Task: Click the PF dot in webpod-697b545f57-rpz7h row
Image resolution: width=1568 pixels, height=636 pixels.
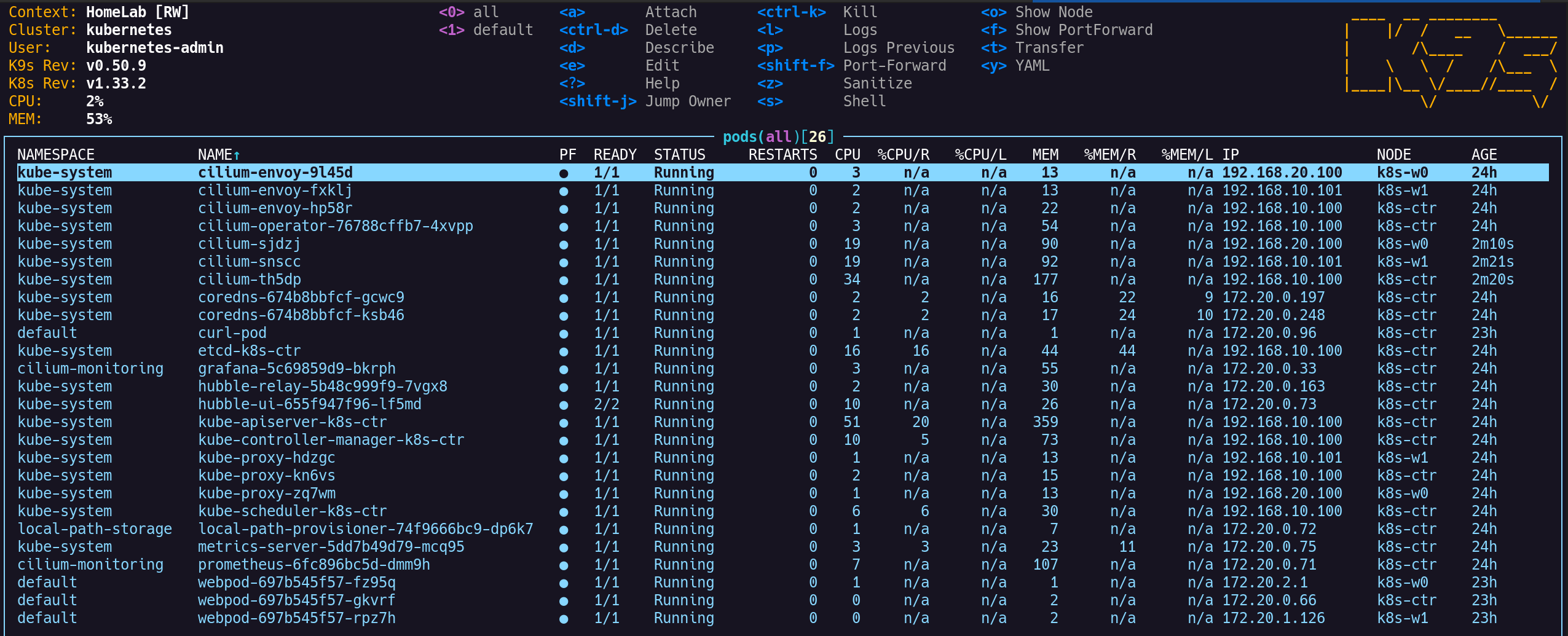Action: [x=564, y=619]
